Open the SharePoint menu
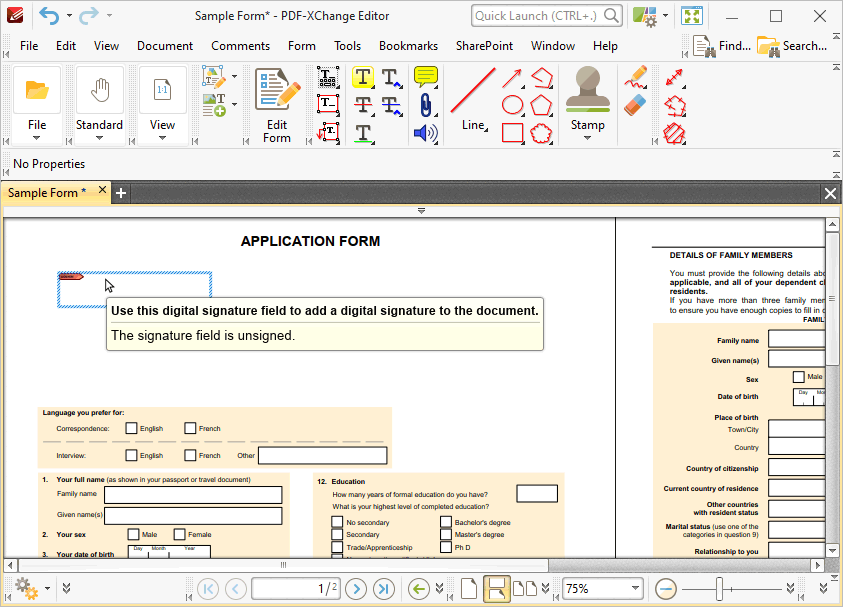The image size is (843, 607). click(x=484, y=46)
